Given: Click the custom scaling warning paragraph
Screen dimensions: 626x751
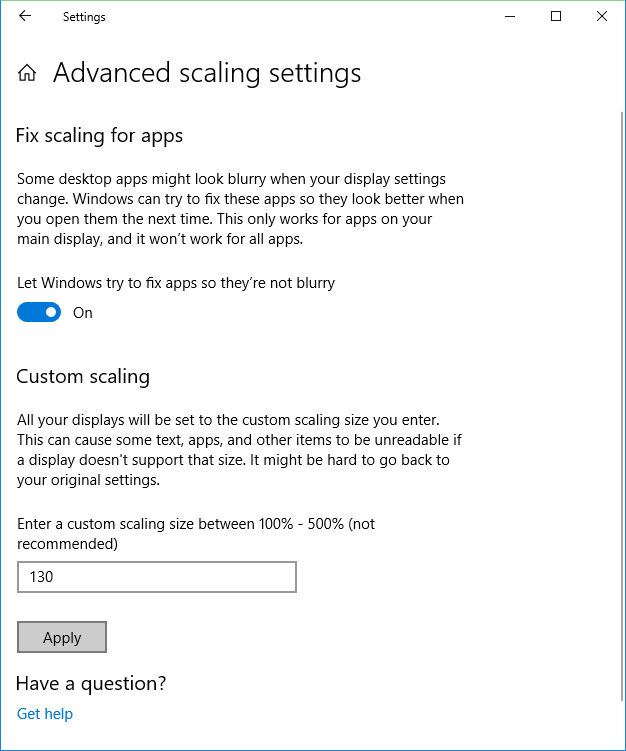Looking at the screenshot, I should [240, 450].
